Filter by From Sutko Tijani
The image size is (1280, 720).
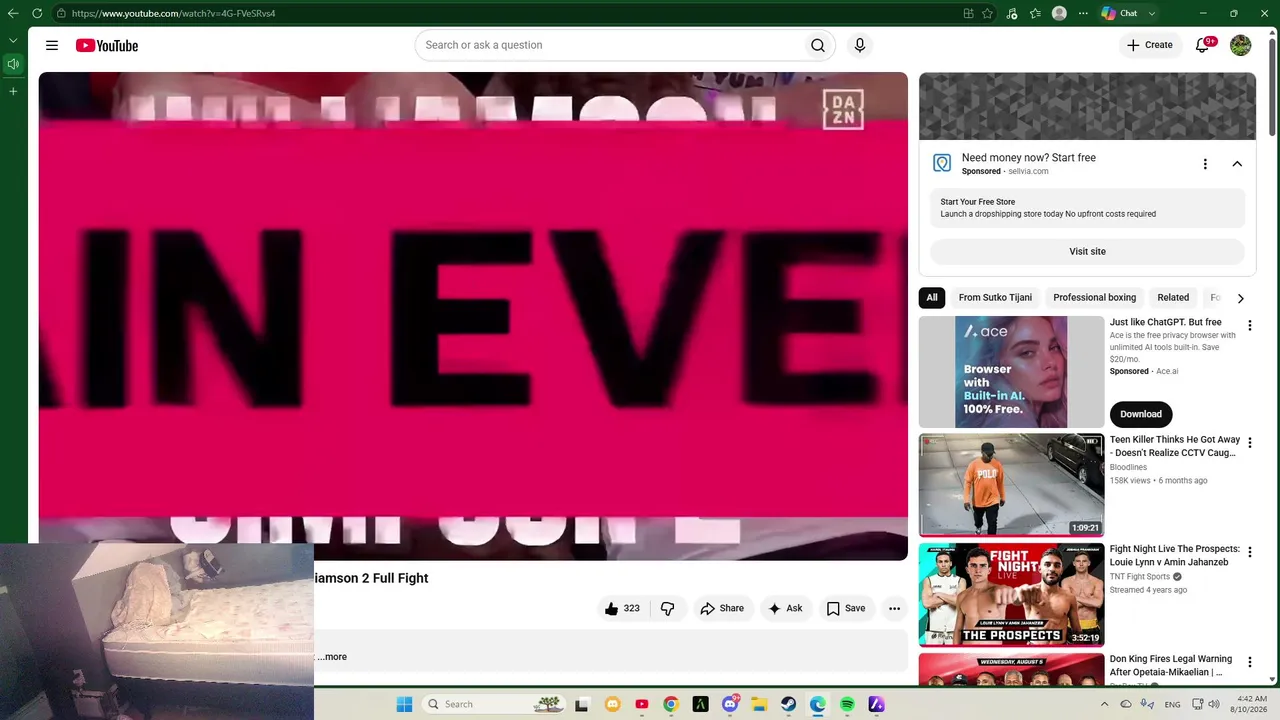point(995,297)
